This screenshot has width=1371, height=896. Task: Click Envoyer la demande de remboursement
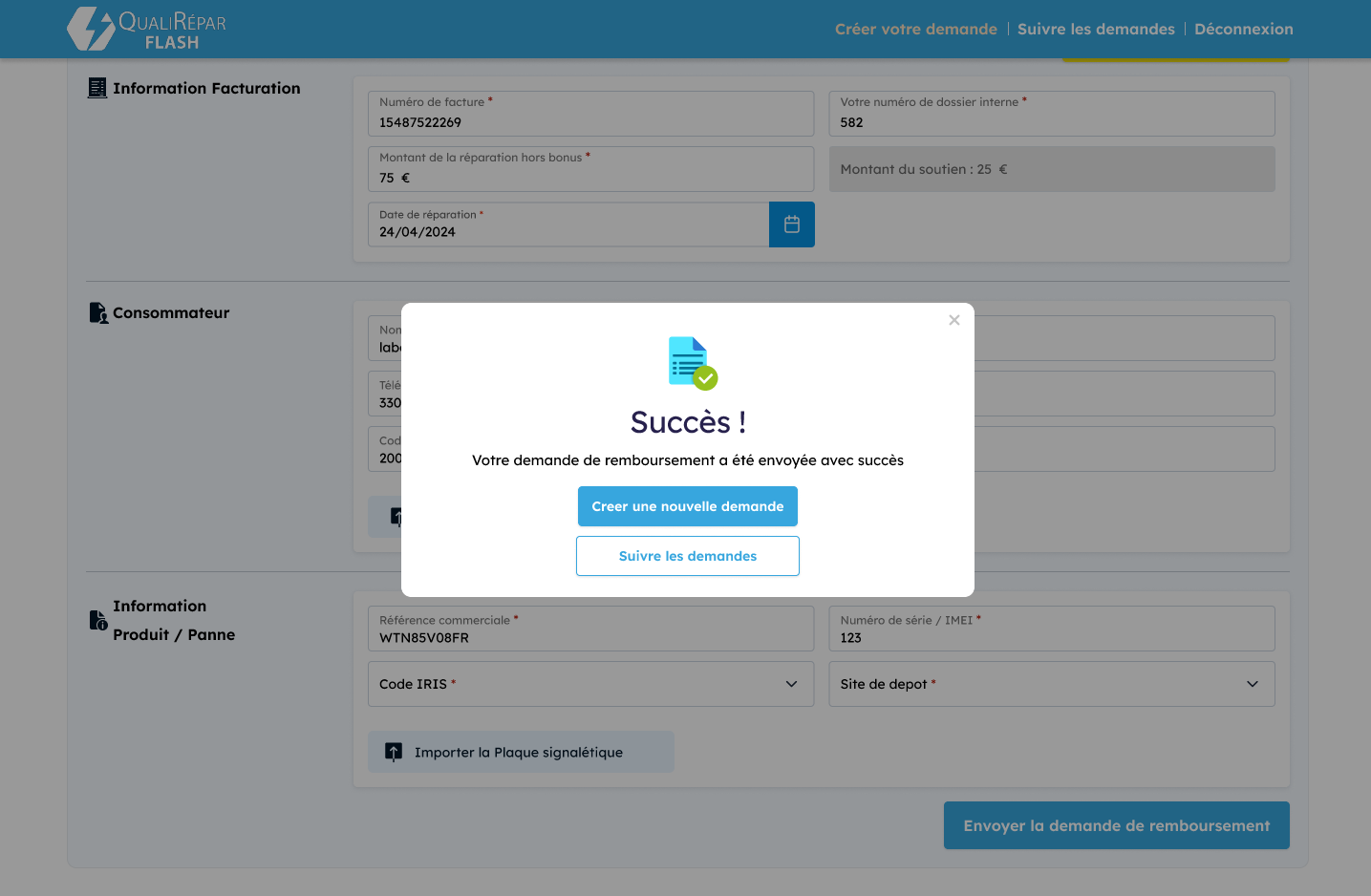pos(1116,825)
